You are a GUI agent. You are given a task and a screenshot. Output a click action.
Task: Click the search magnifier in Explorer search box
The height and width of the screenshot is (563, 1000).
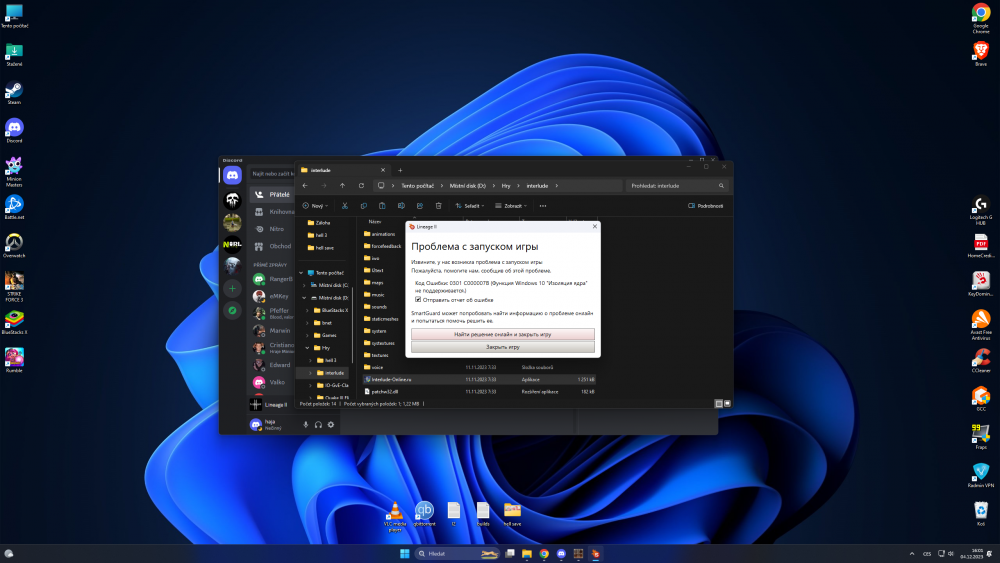coord(721,186)
